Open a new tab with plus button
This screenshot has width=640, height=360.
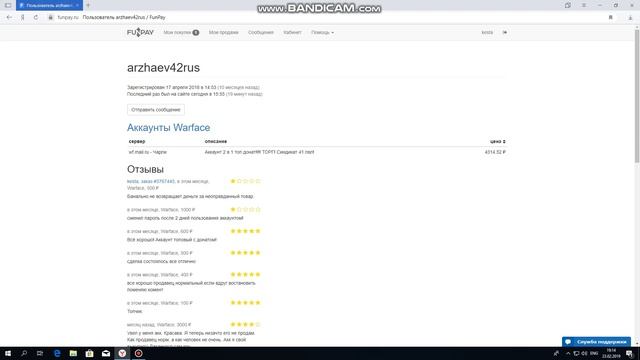[x=88, y=5]
